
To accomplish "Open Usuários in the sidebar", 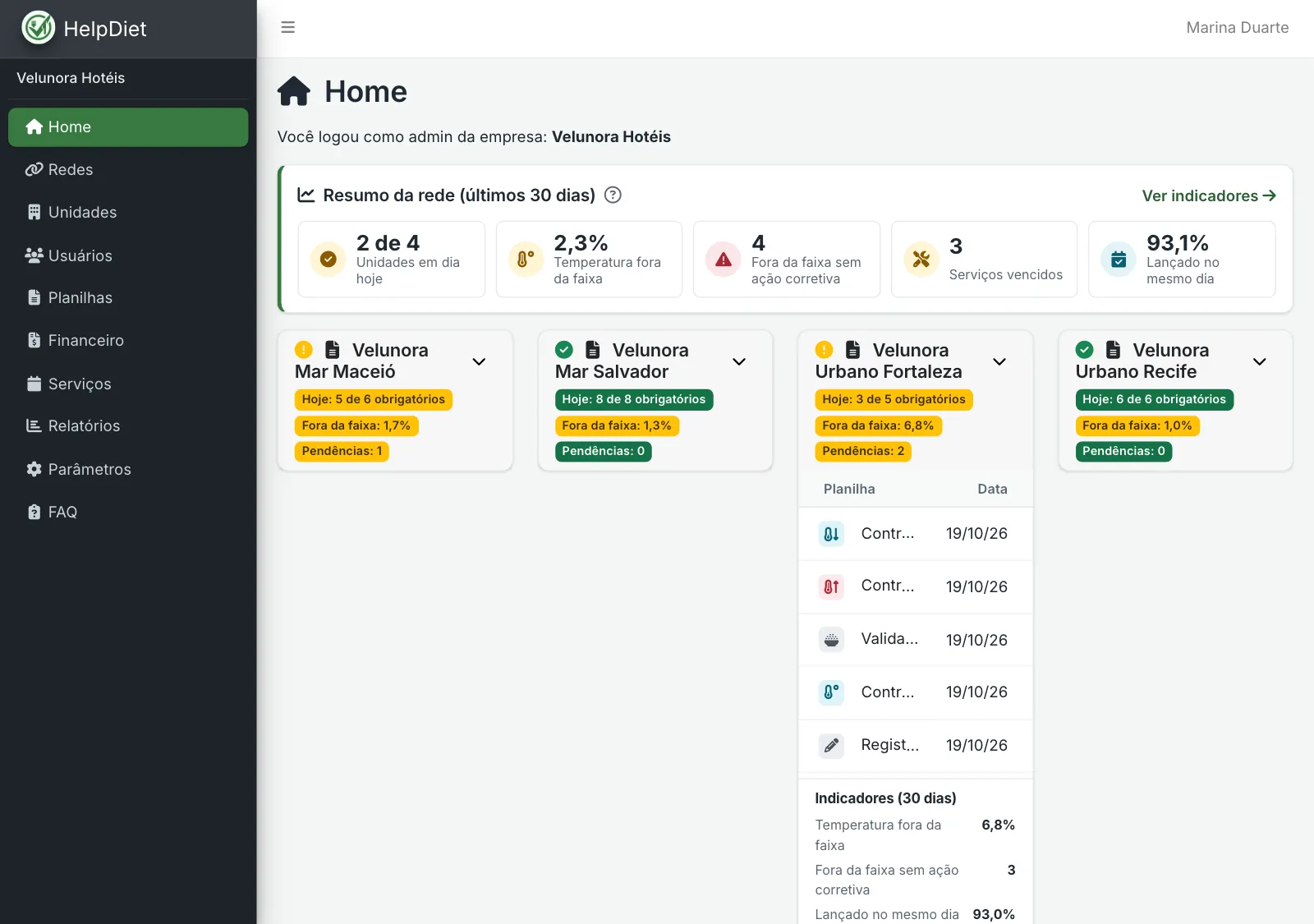I will [x=128, y=255].
